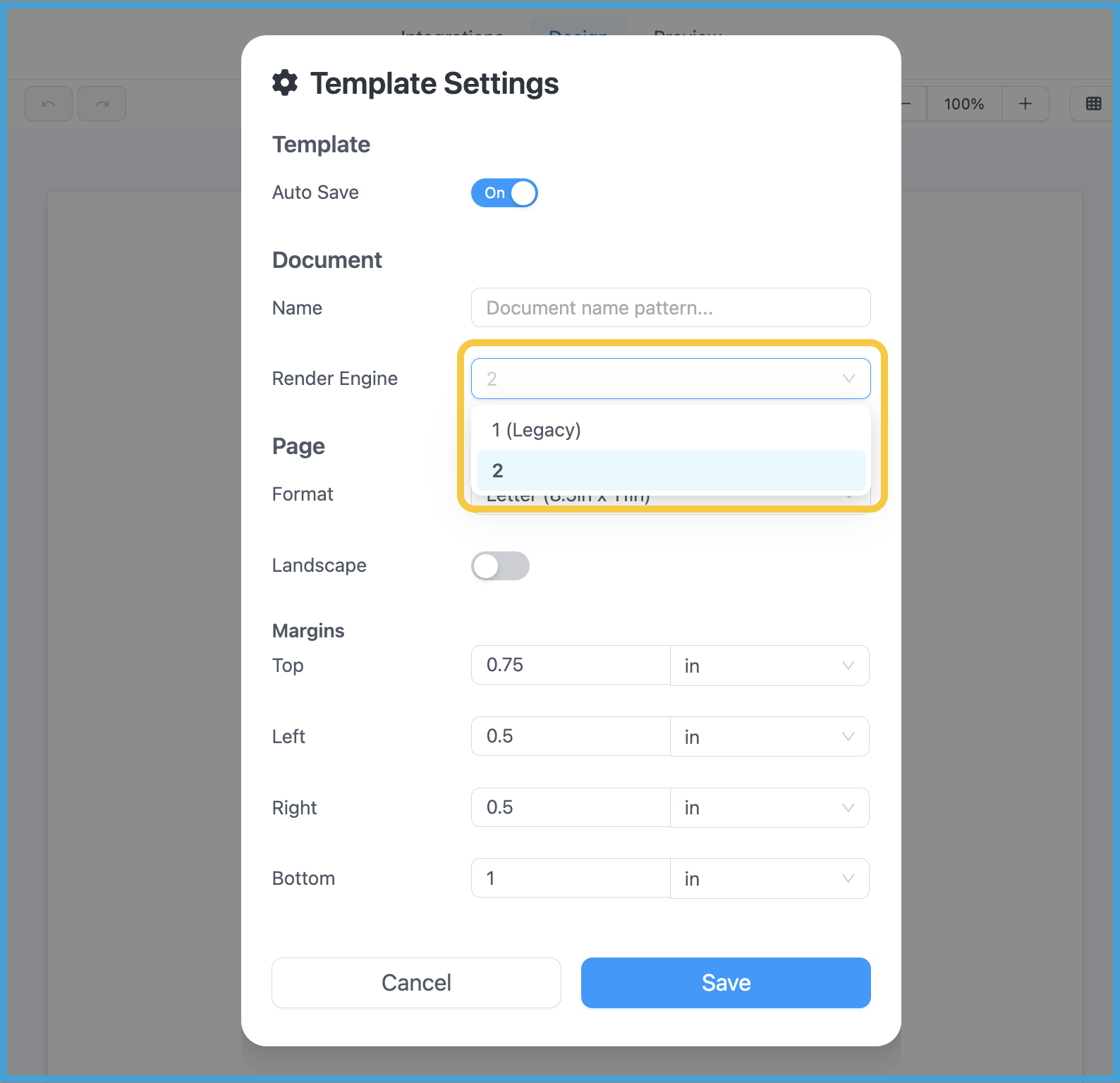The height and width of the screenshot is (1083, 1120).
Task: Click the 100% zoom level display
Action: [x=963, y=104]
